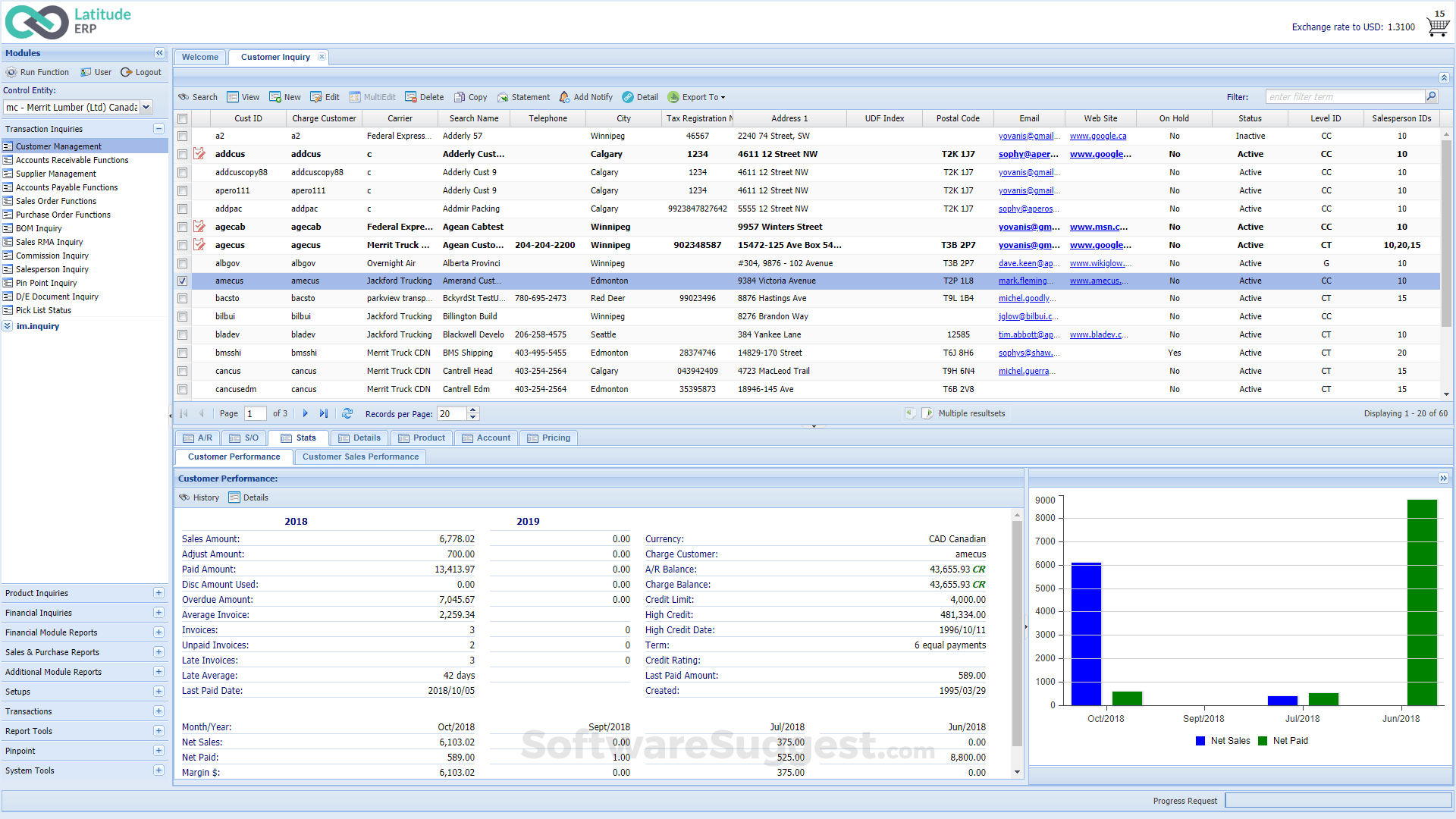
Task: Increase Records per Page with the stepper
Action: click(x=472, y=410)
